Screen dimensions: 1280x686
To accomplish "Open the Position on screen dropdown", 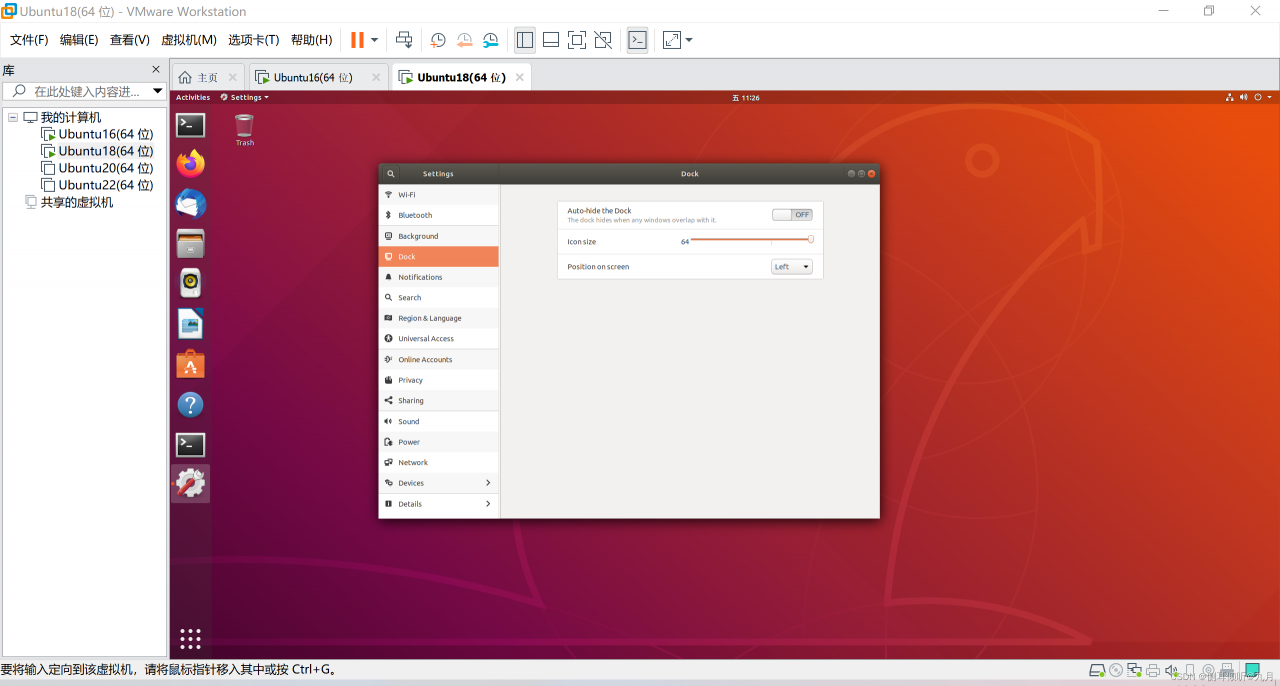I will 792,267.
